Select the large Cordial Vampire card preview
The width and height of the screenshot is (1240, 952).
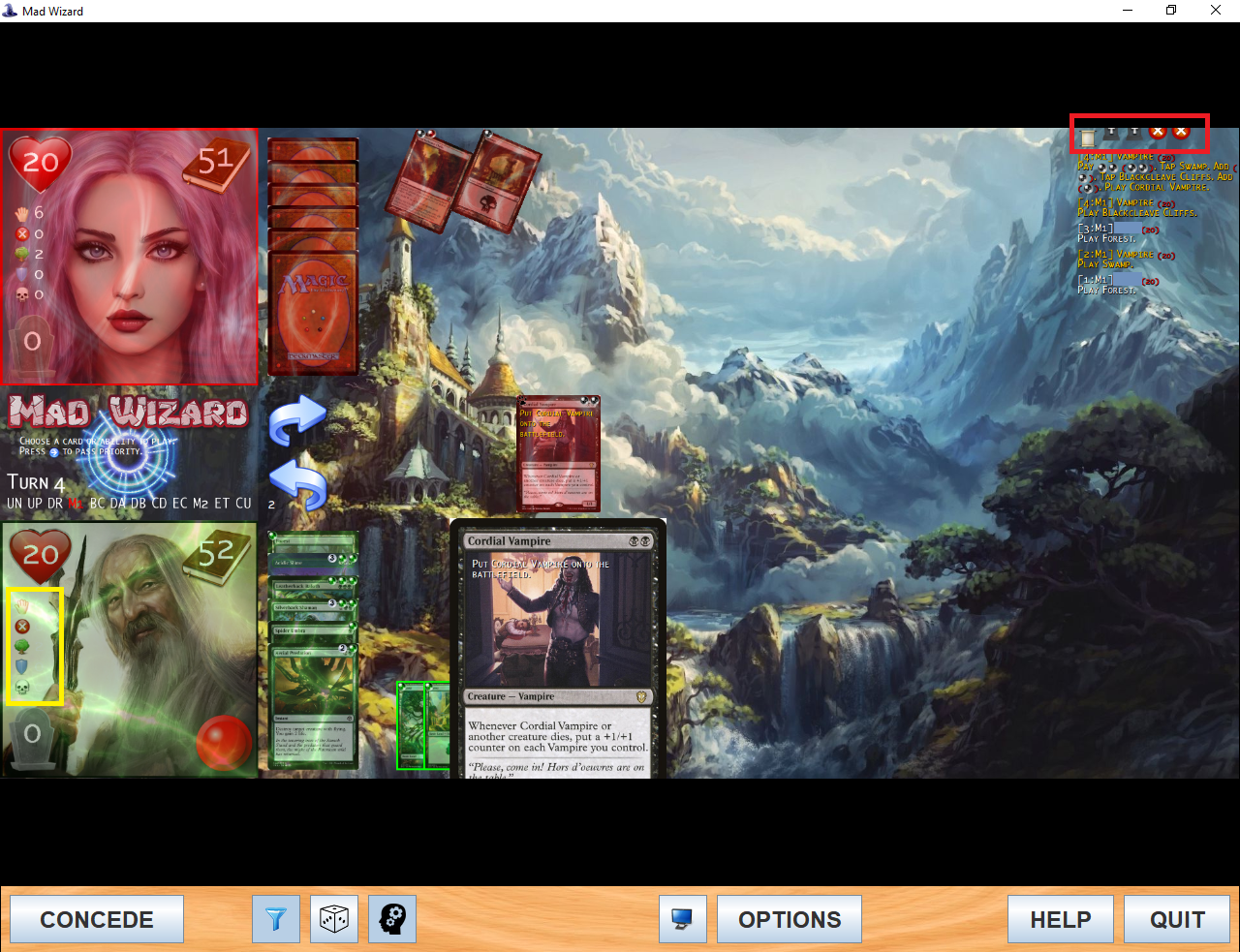(x=557, y=649)
